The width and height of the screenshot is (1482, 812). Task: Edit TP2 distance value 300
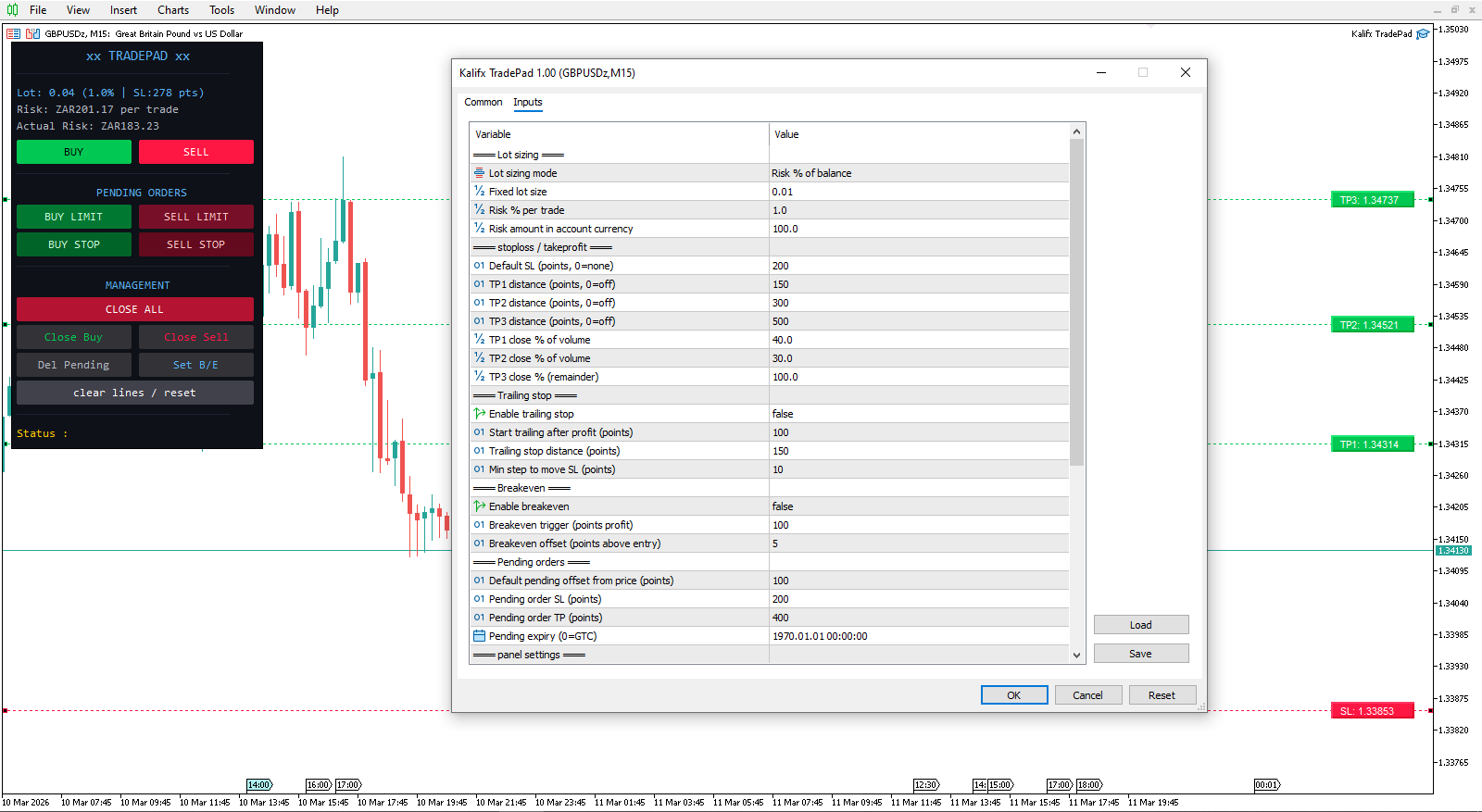tap(919, 303)
